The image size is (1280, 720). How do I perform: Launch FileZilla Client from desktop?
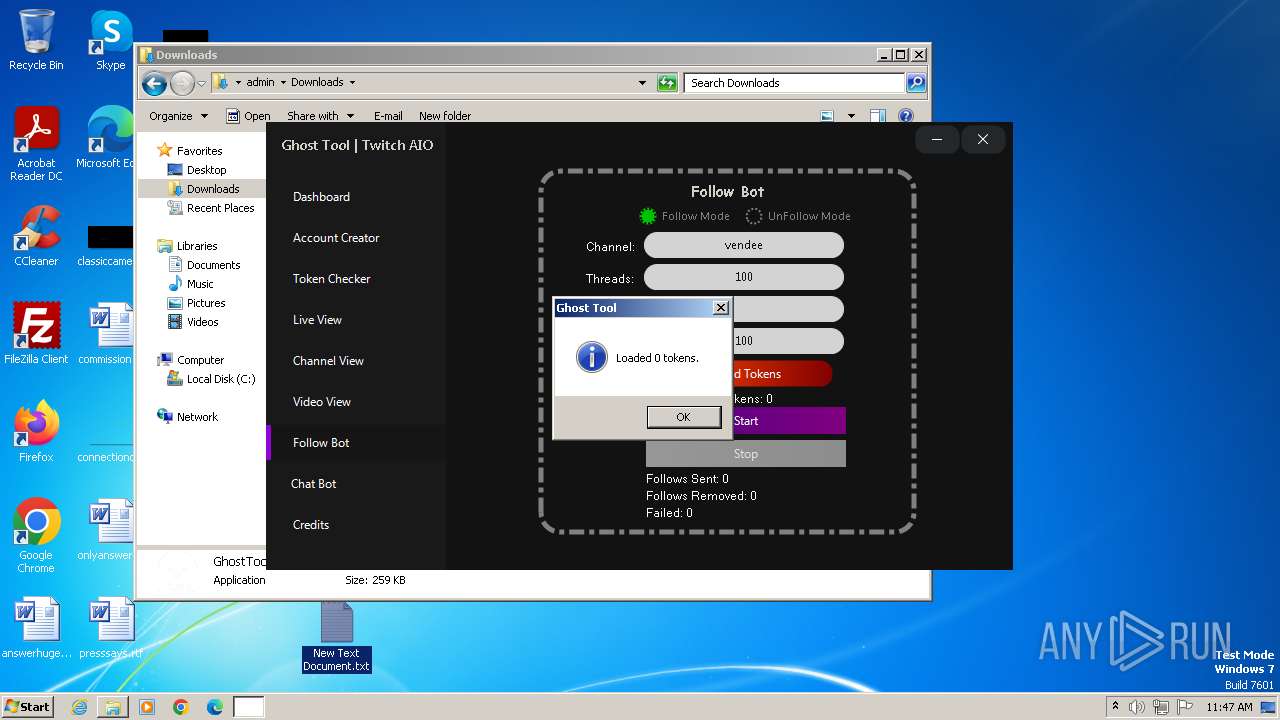pyautogui.click(x=36, y=334)
